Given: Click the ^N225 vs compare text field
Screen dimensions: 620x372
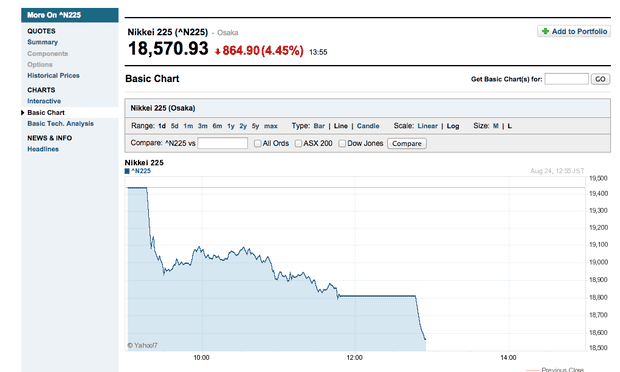Looking at the screenshot, I should click(223, 143).
